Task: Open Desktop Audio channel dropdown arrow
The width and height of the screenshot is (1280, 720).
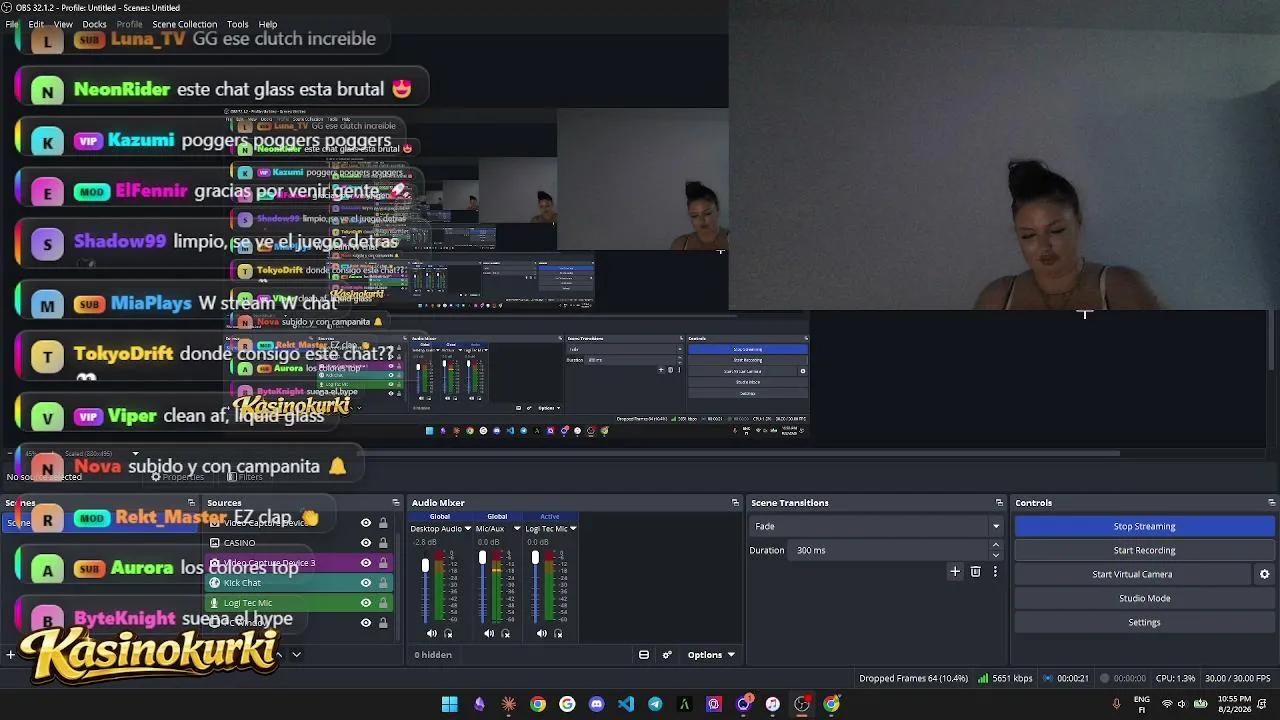Action: (x=467, y=529)
